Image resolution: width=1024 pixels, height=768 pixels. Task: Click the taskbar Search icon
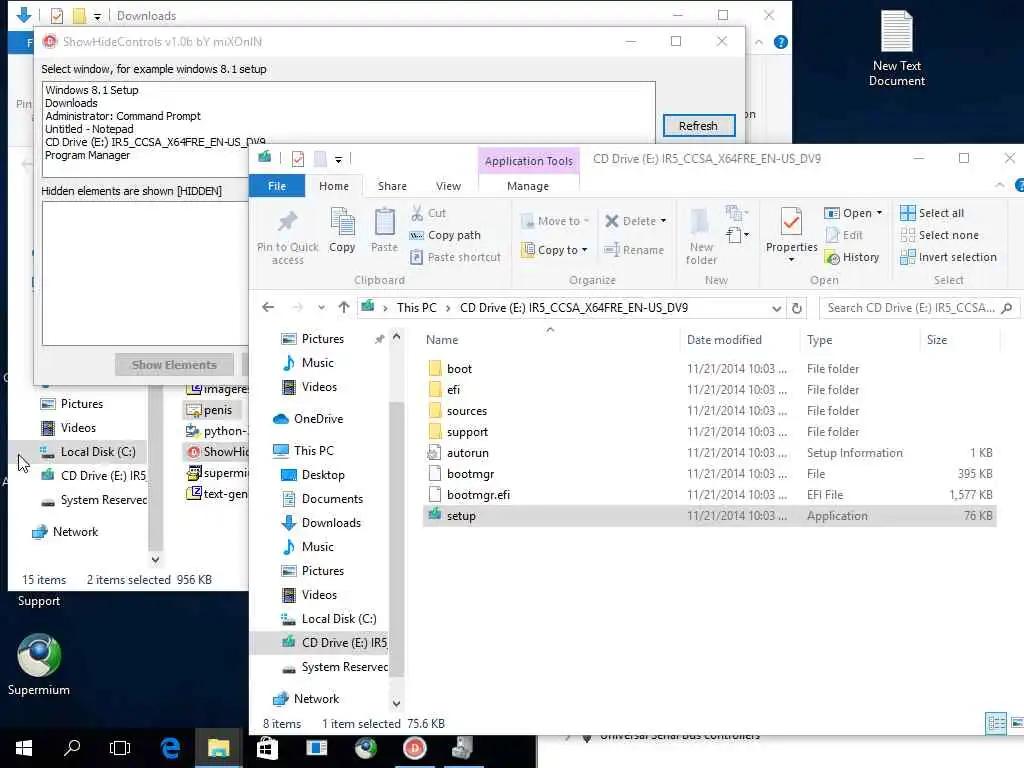pyautogui.click(x=72, y=748)
